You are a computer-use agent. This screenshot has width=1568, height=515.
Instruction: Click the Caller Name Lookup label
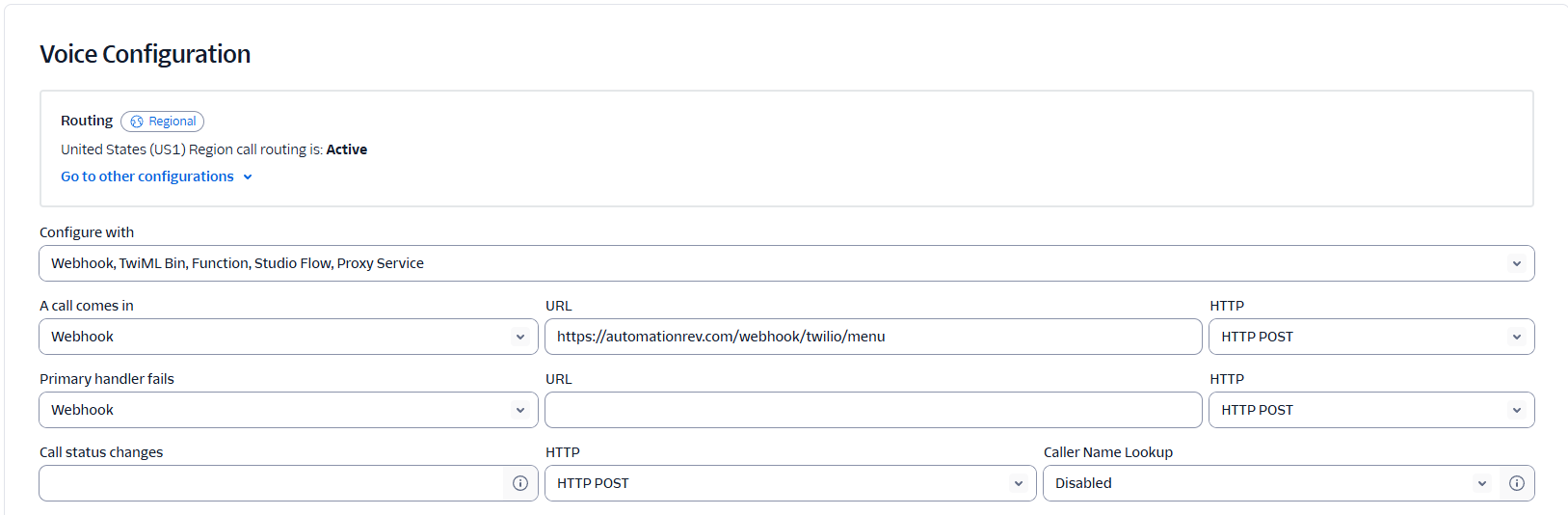(x=1107, y=452)
